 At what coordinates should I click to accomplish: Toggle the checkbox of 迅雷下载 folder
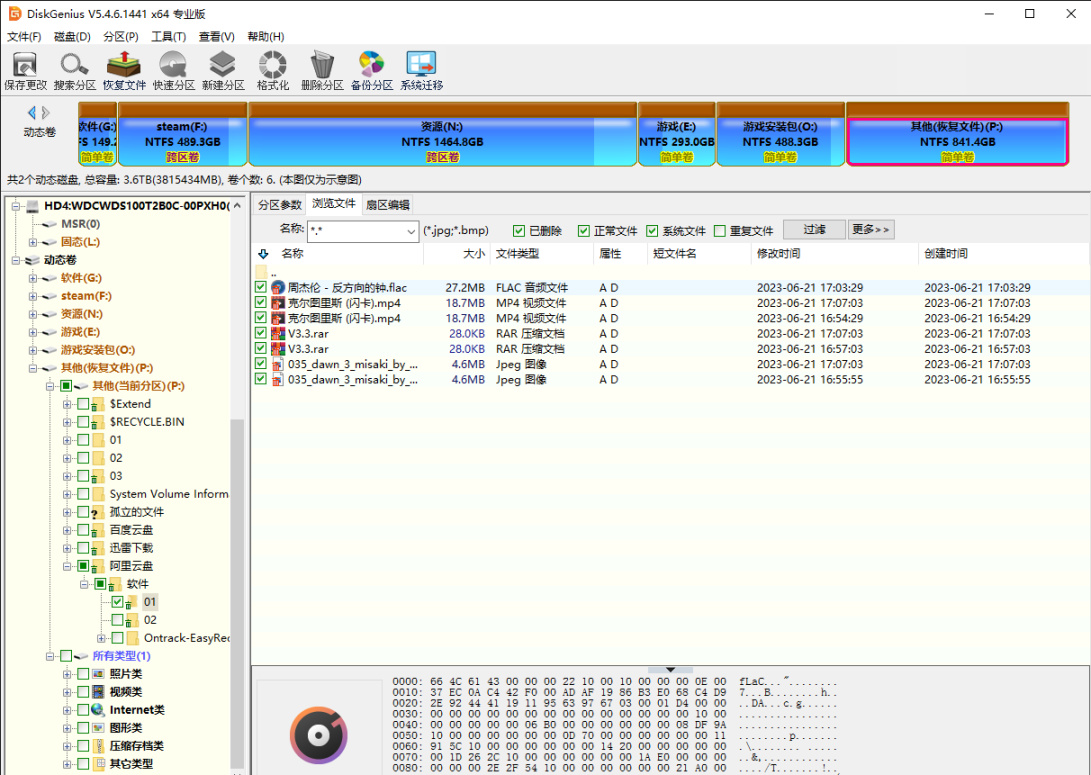83,548
